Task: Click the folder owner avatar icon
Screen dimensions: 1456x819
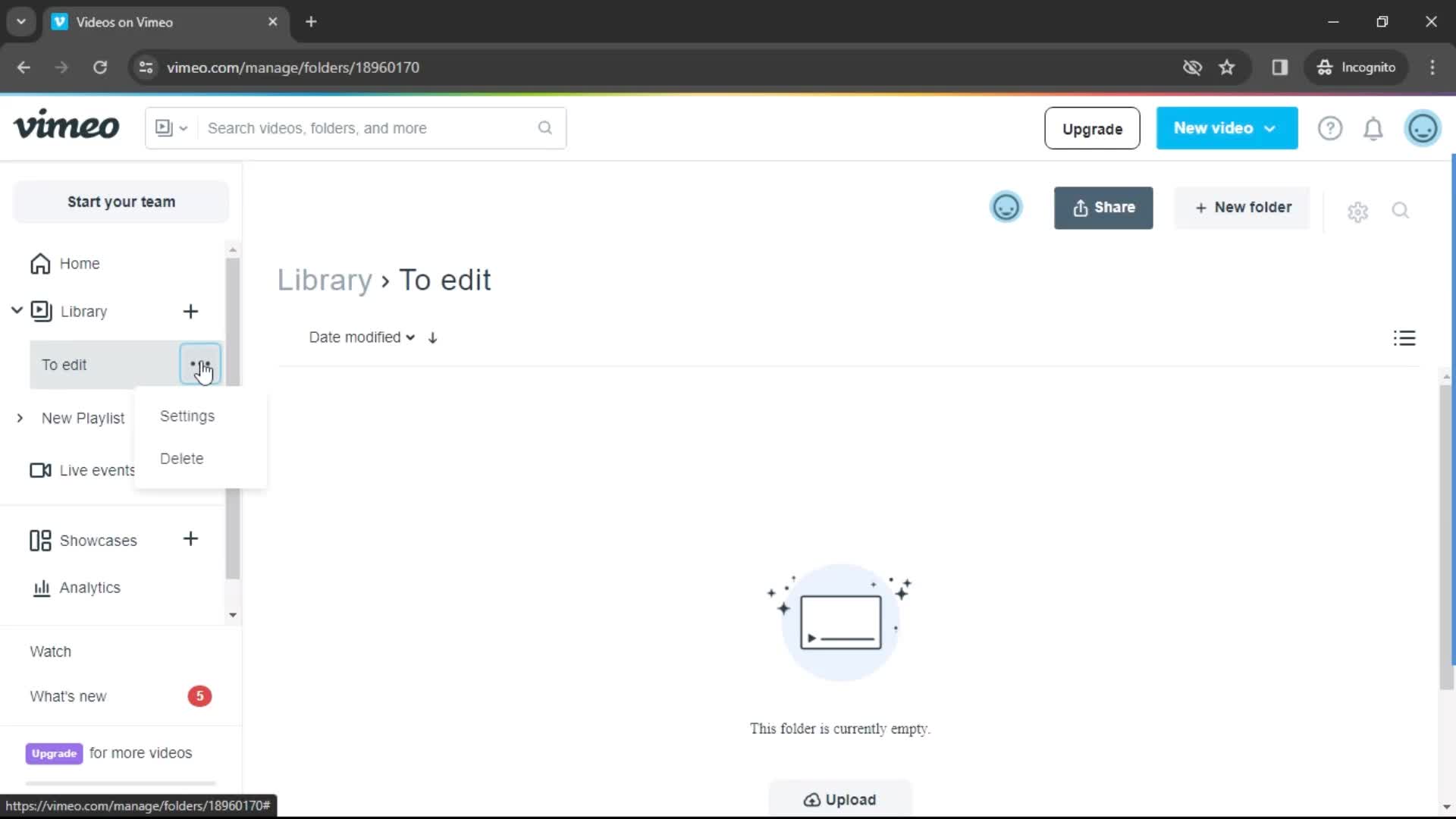Action: [x=1006, y=207]
